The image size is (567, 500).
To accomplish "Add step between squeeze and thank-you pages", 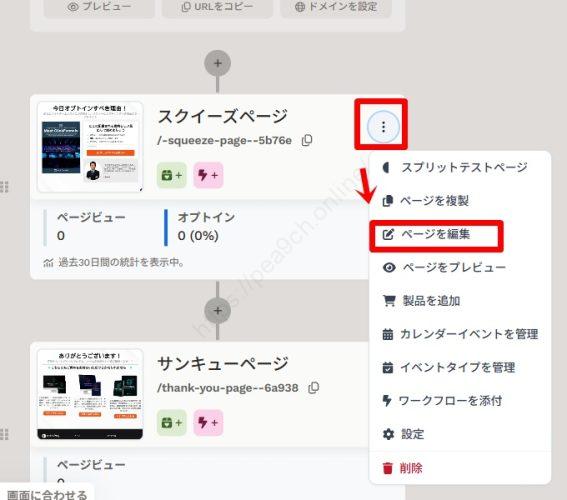I will (218, 311).
